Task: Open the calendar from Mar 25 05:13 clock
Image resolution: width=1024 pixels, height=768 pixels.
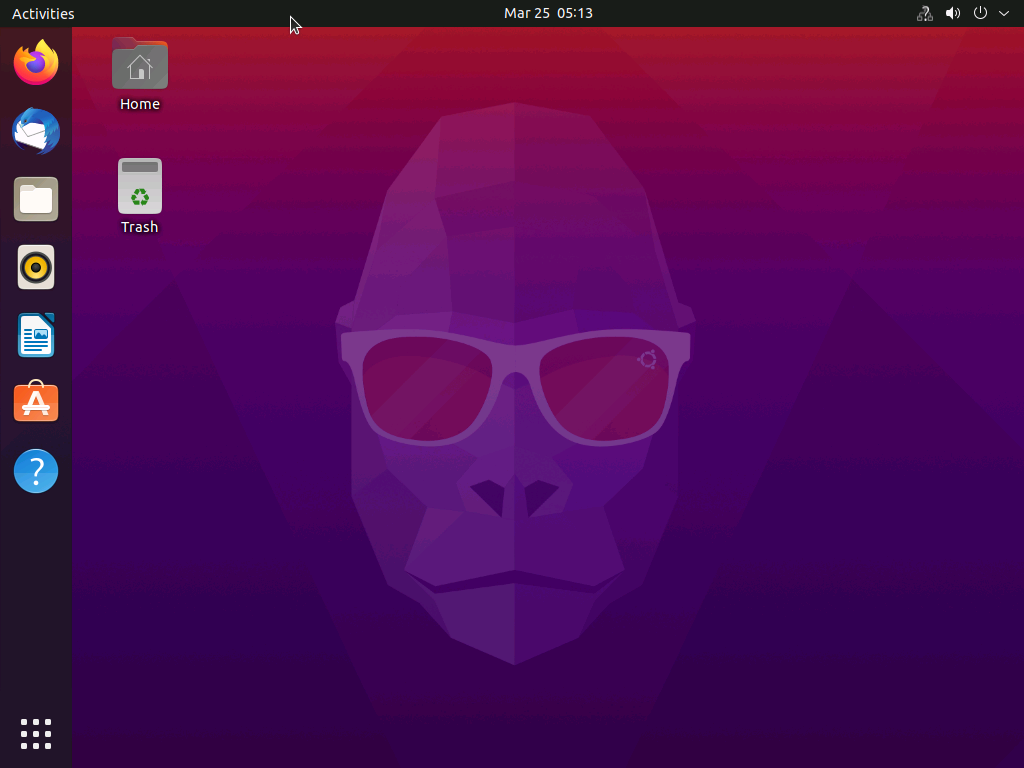Action: pos(548,13)
